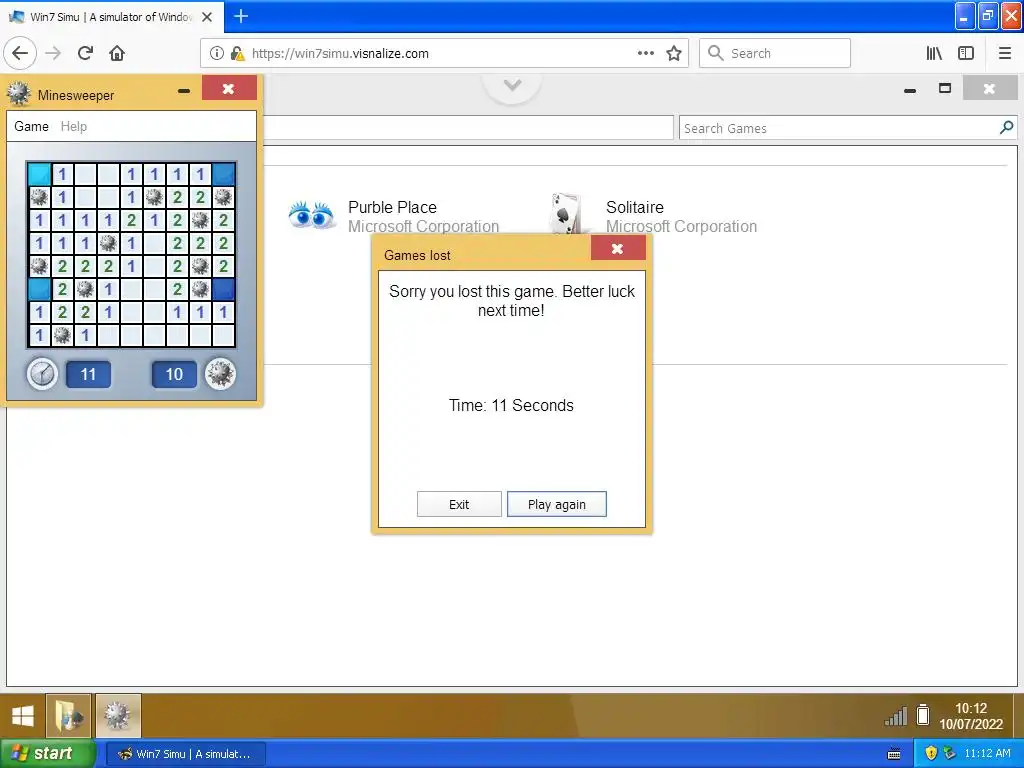The image size is (1024, 768).
Task: Open the Game menu in Minesweeper
Action: 31,126
